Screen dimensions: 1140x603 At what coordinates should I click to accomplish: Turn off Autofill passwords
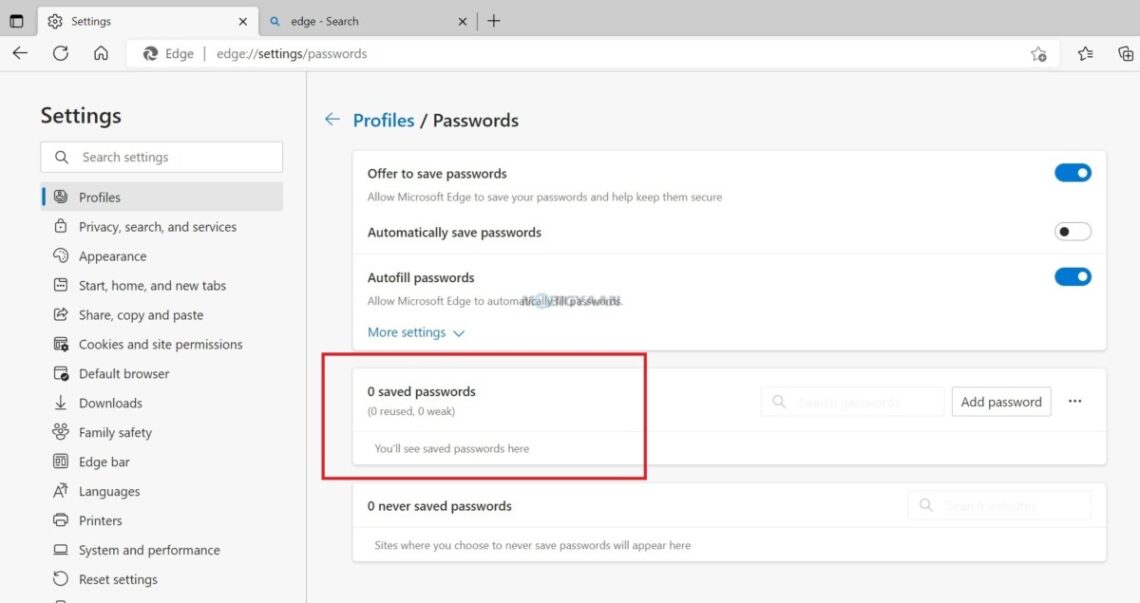point(1072,277)
